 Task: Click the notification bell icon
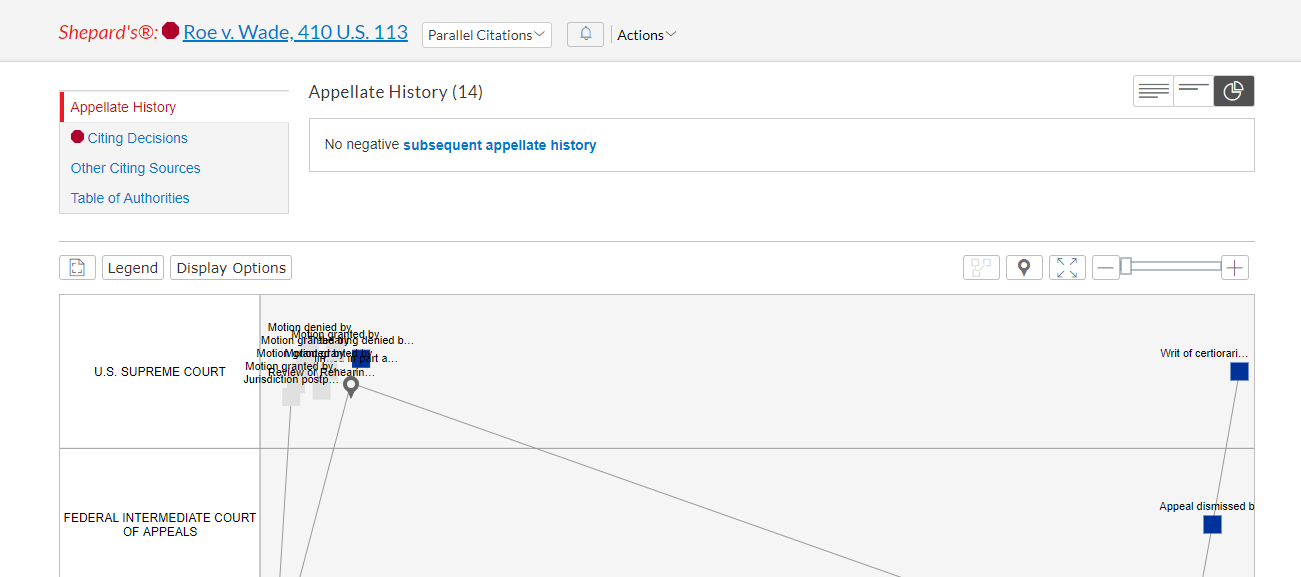[585, 34]
